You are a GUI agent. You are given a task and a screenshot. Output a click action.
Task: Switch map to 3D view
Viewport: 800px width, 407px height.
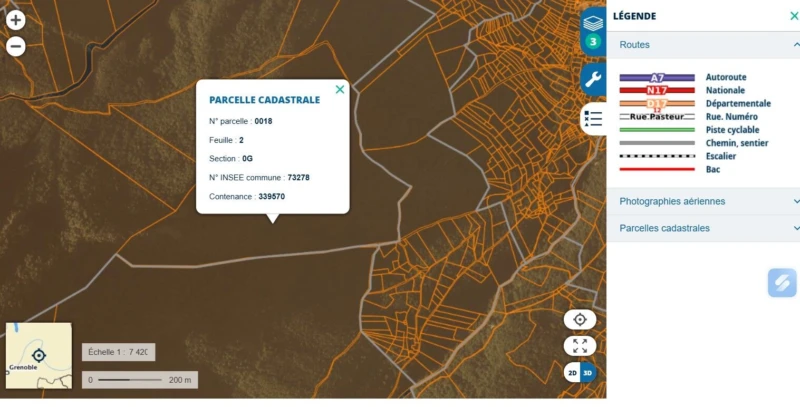pyautogui.click(x=588, y=373)
